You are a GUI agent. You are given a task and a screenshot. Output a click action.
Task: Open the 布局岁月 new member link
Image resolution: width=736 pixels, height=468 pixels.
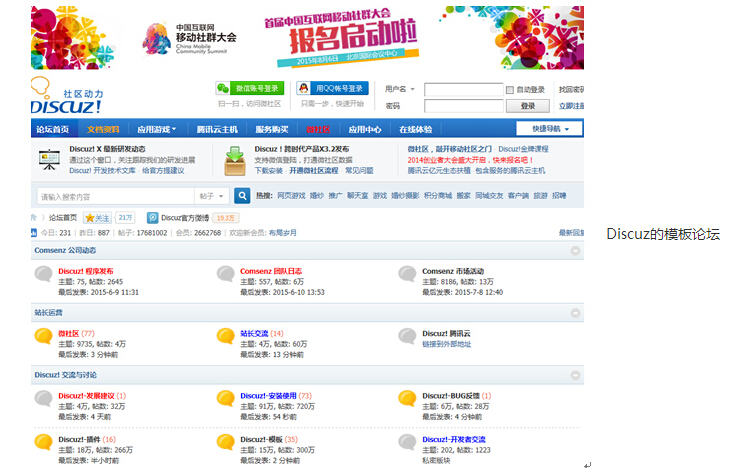tap(283, 232)
